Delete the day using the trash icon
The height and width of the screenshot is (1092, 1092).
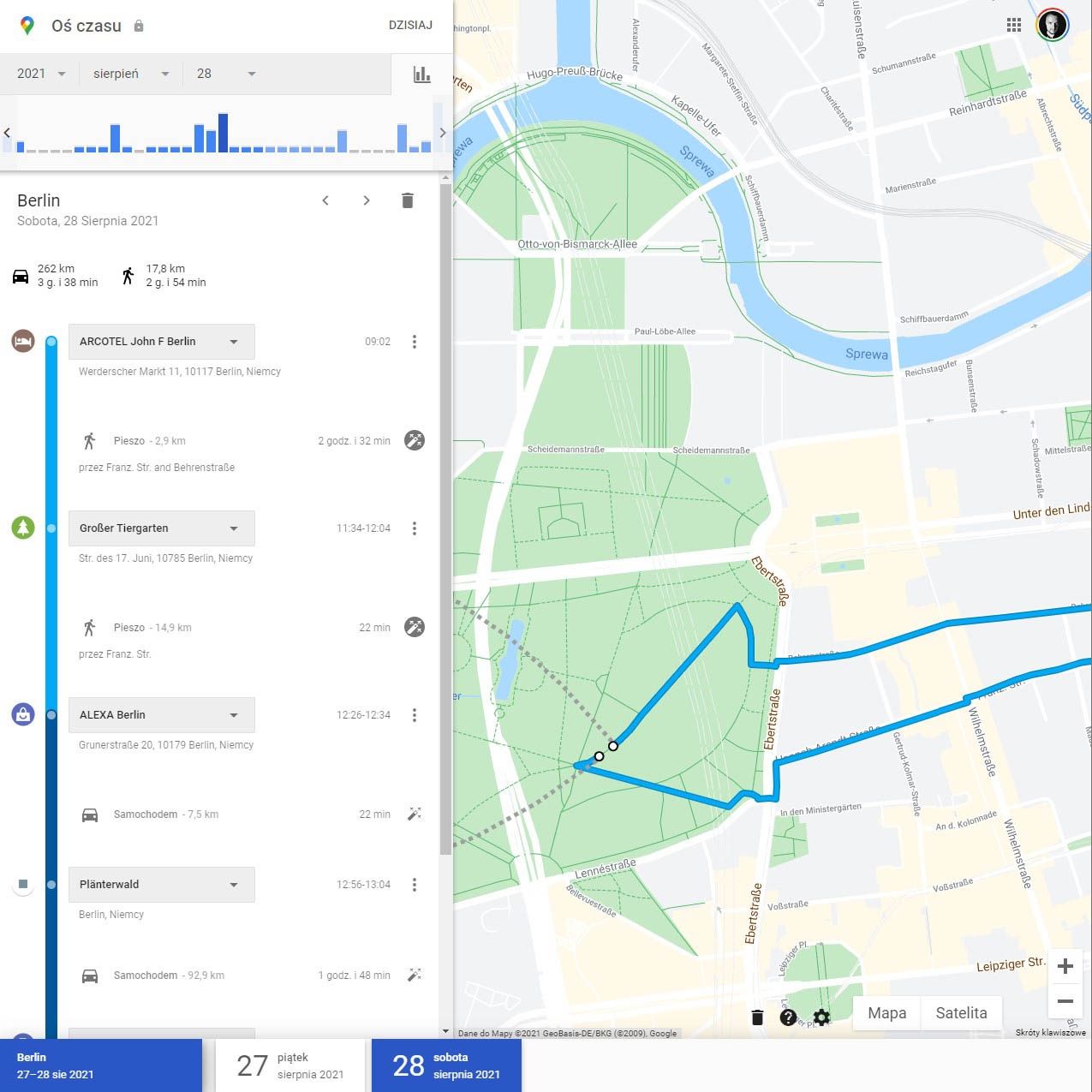pos(408,200)
